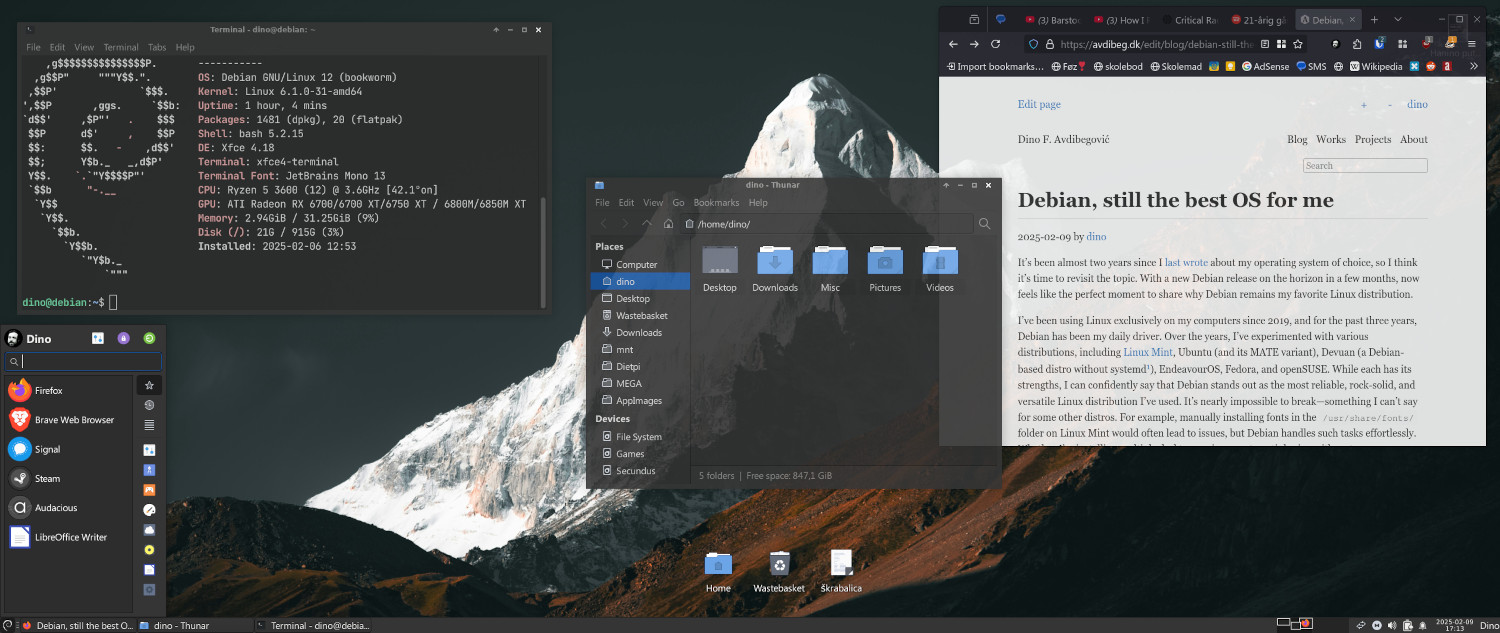Open Firefox hamburger application menu
Screen dimensions: 1500x633
click(x=1472, y=44)
